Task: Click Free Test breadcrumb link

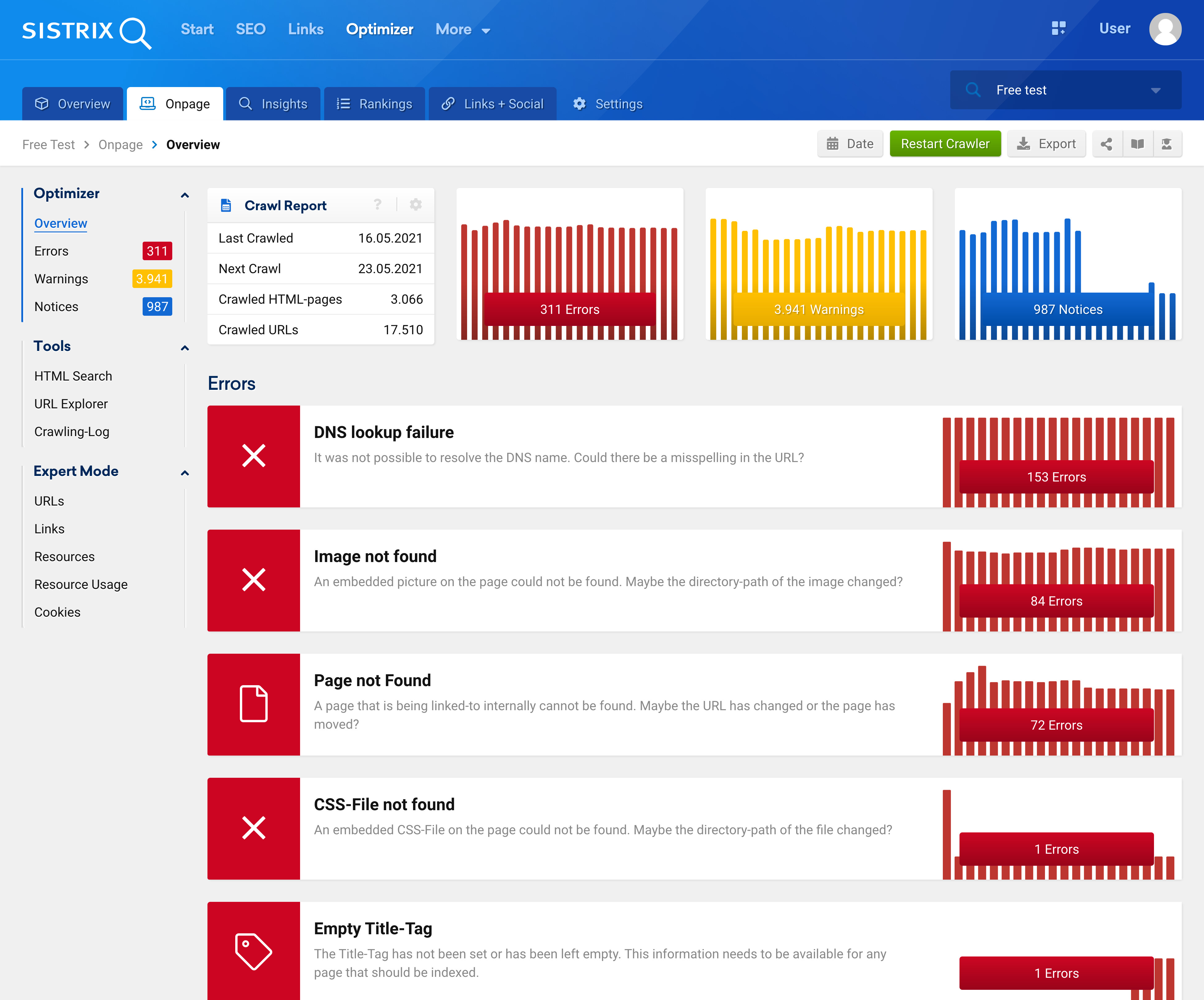Action: 48,144
